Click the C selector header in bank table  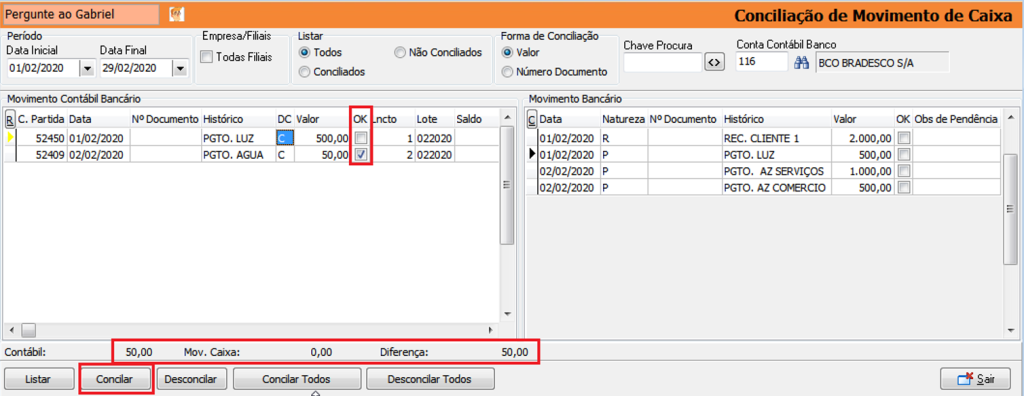pos(532,120)
